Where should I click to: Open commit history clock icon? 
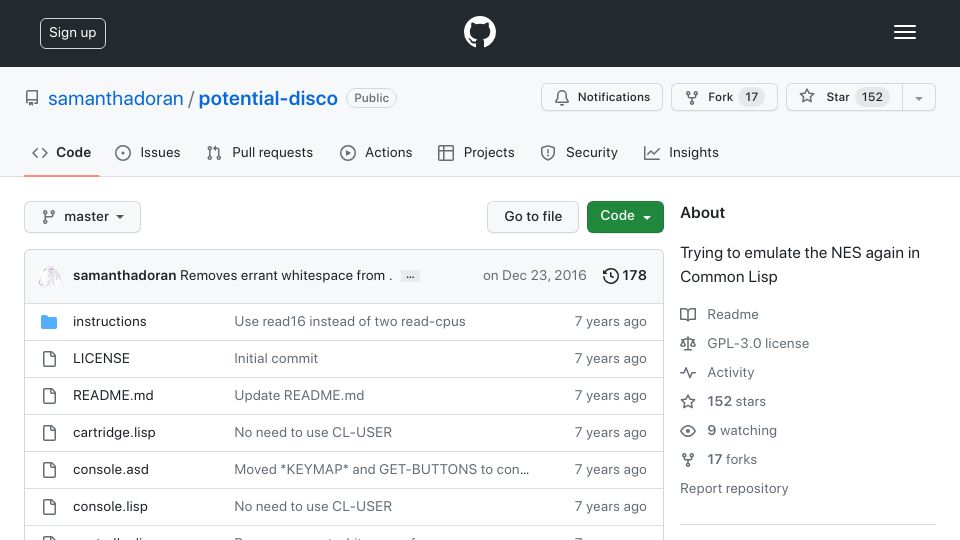[x=610, y=276]
